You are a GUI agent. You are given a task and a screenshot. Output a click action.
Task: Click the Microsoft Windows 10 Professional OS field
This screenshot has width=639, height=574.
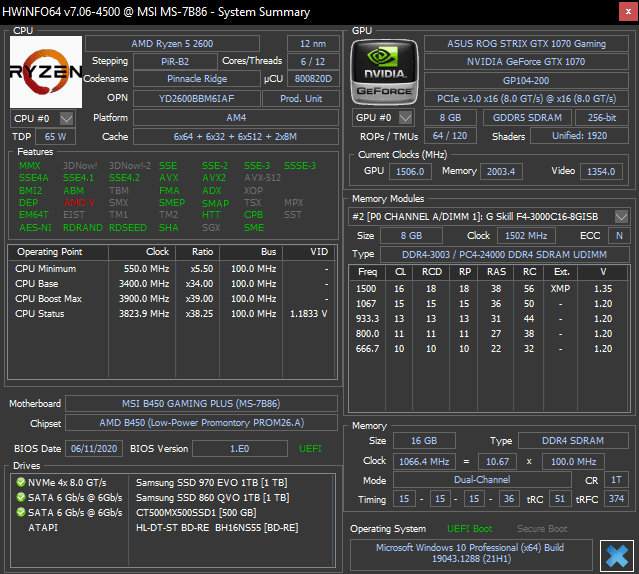(471, 554)
